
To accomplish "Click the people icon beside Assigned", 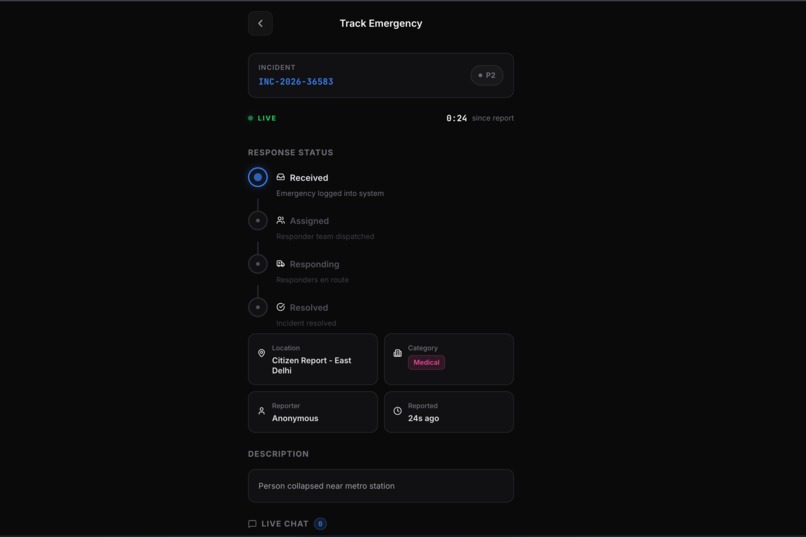I will [x=281, y=220].
